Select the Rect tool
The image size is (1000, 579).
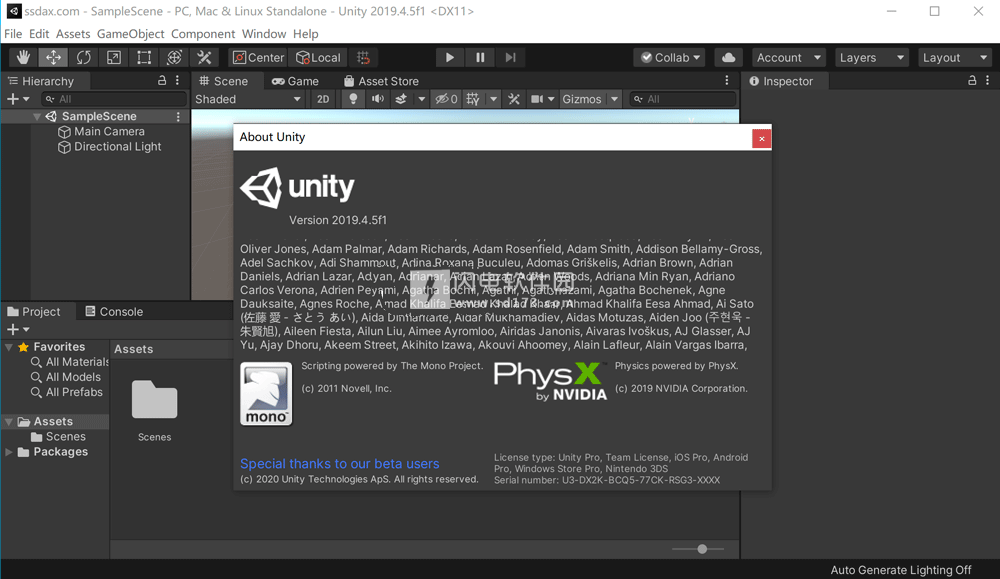click(x=144, y=57)
